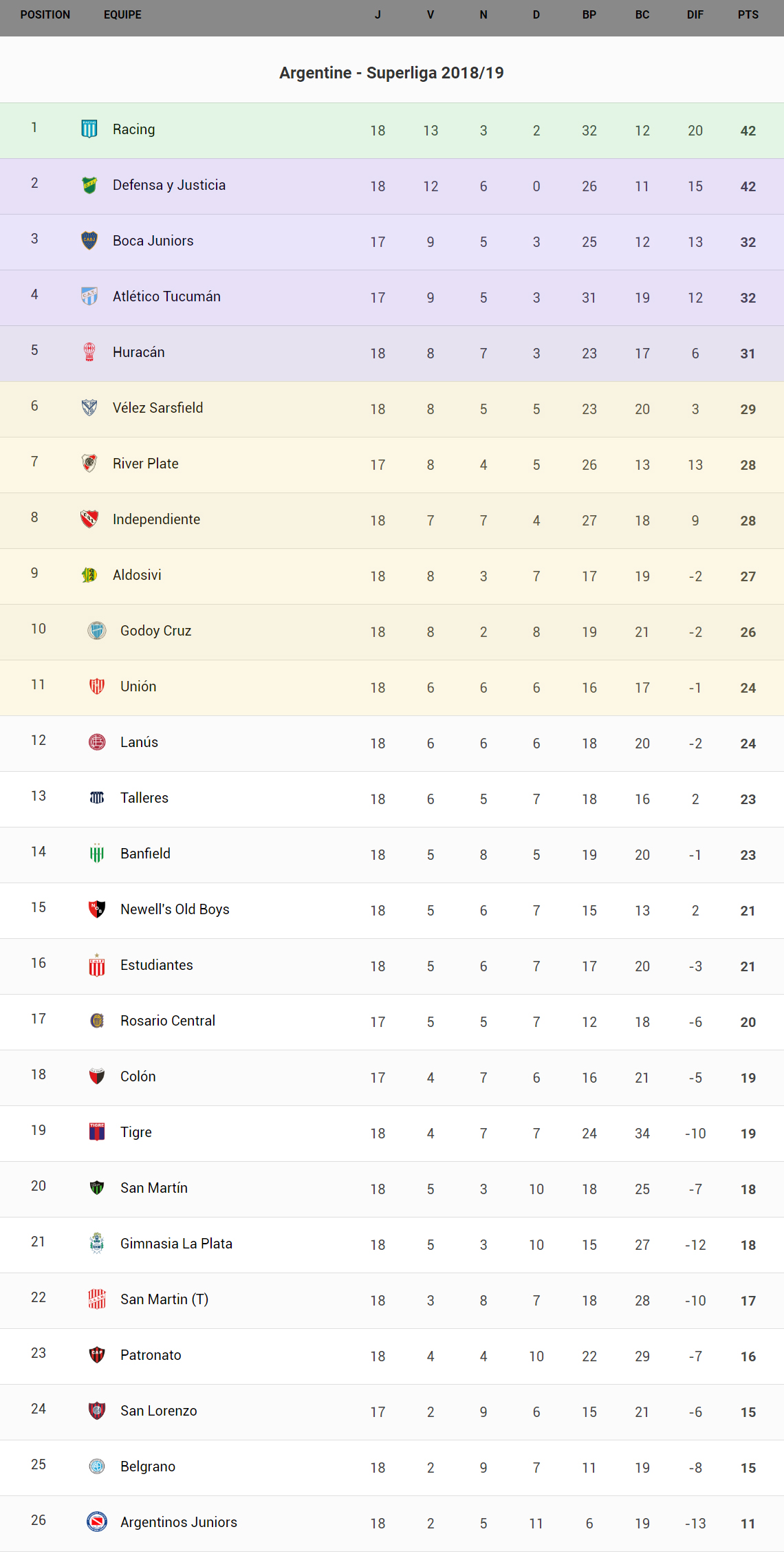The image size is (784, 1558).
Task: Select the Gimnasia La Plata team name
Action: [176, 1244]
